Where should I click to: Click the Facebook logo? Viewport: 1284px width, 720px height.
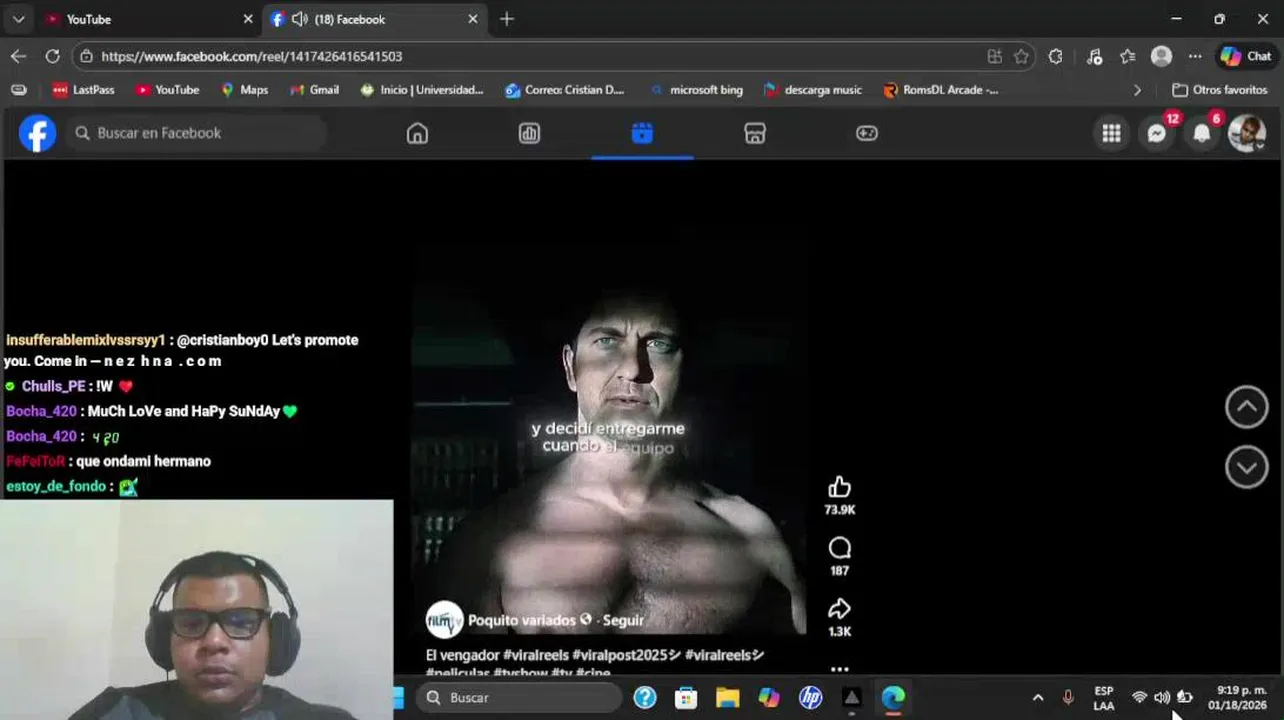tap(37, 133)
